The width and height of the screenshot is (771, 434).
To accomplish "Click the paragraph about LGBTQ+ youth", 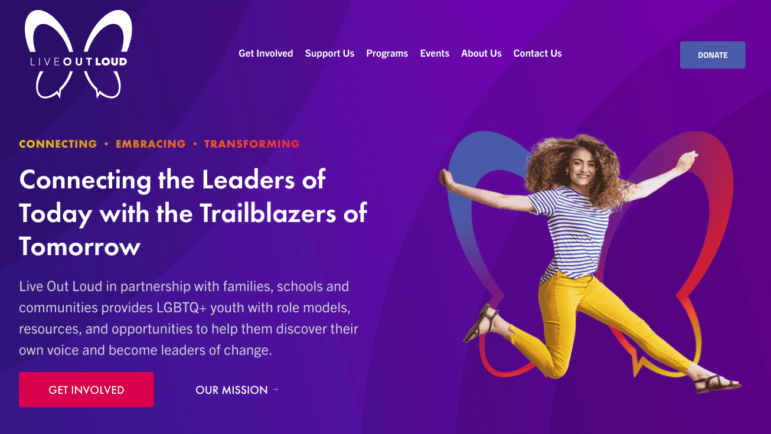I will 189,318.
